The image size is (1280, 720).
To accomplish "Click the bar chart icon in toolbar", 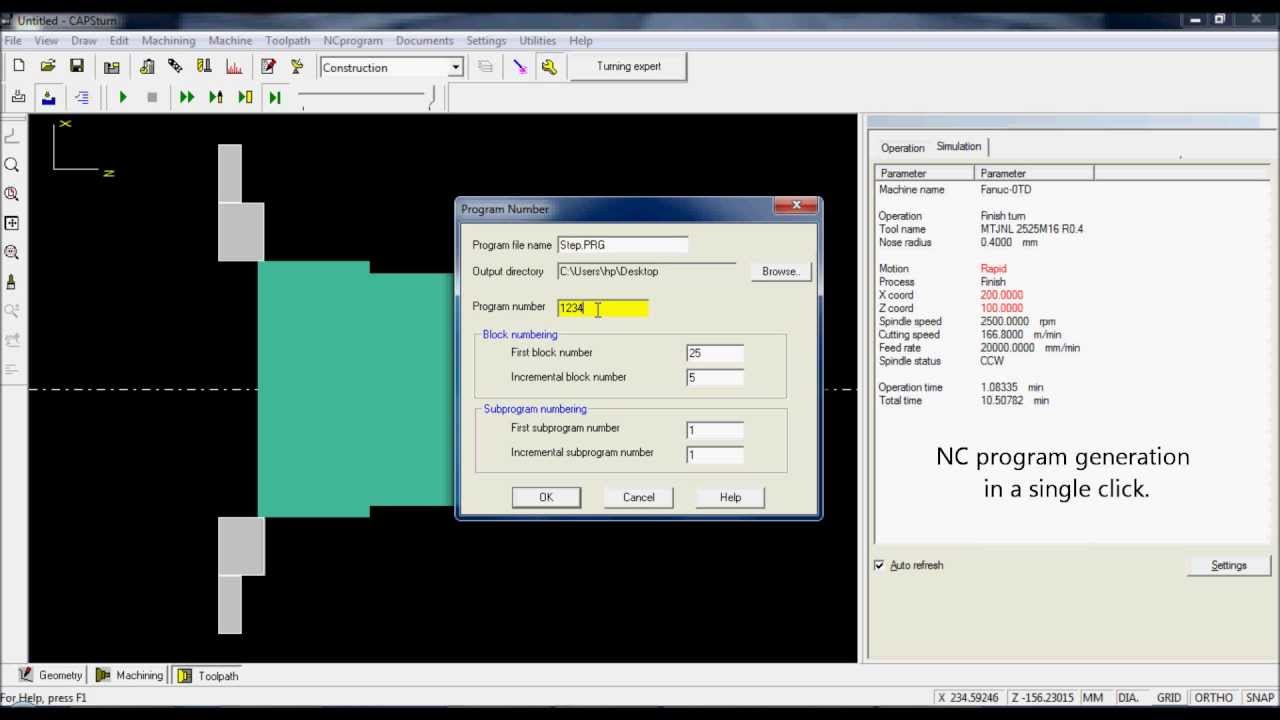I will [234, 66].
